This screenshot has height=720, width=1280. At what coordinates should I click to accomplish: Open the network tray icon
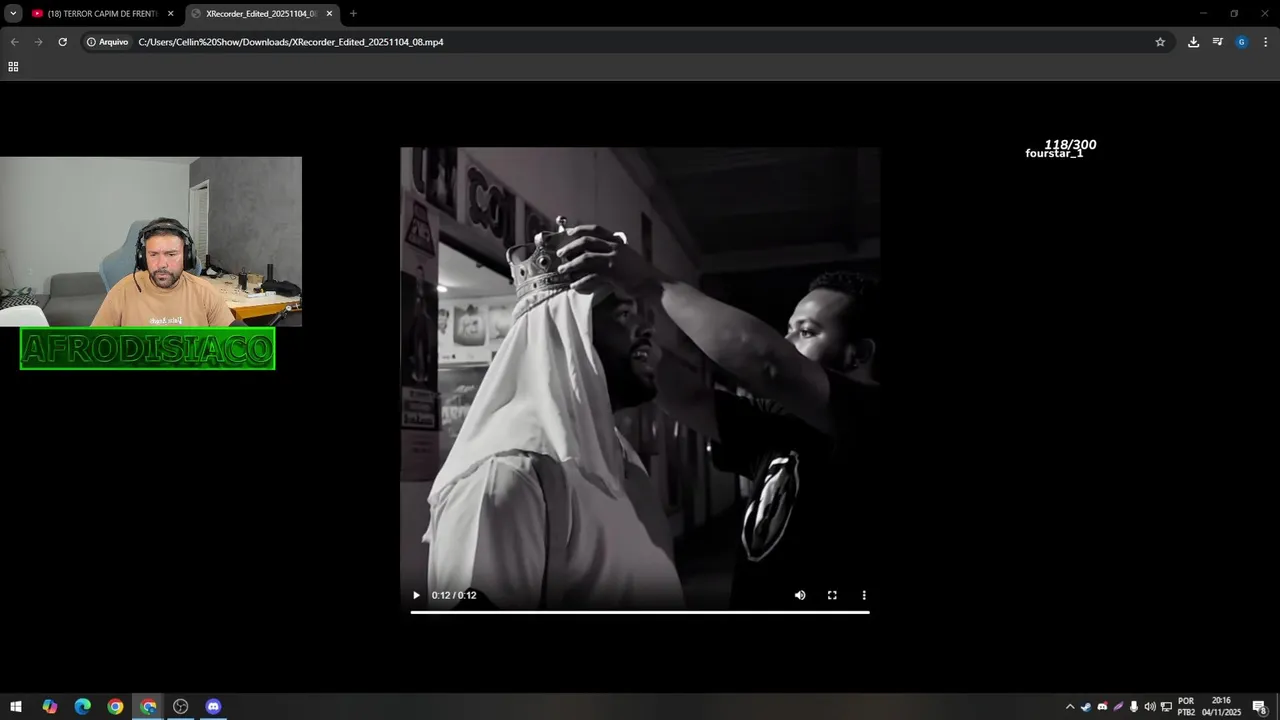1166,706
